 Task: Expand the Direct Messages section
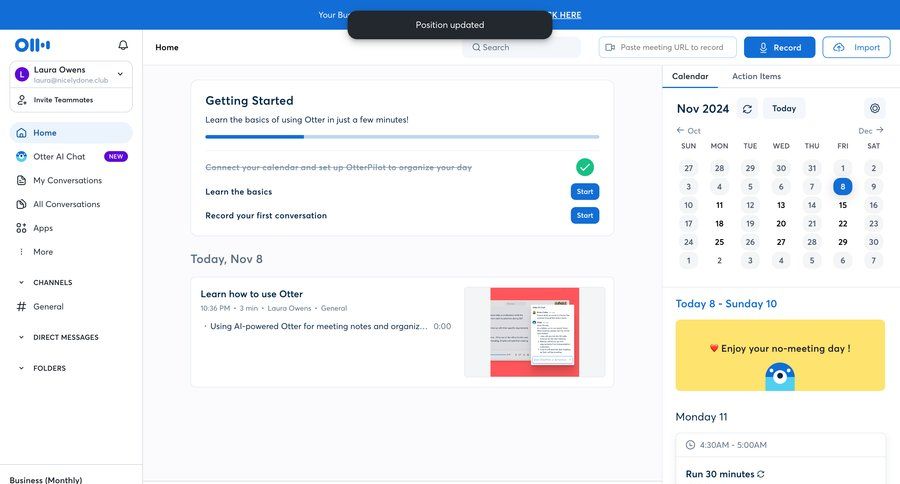point(21,337)
